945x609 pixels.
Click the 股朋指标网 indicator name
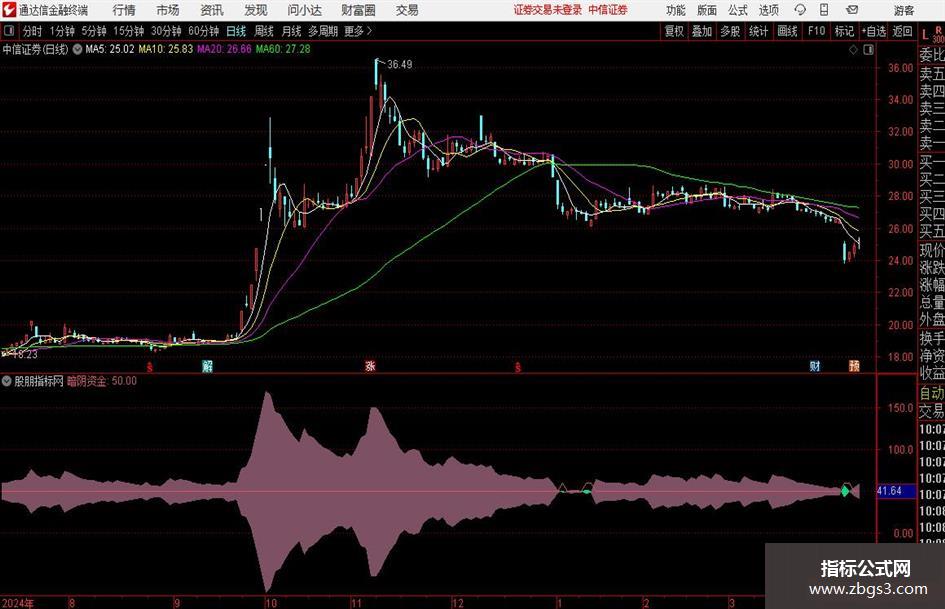pos(39,381)
